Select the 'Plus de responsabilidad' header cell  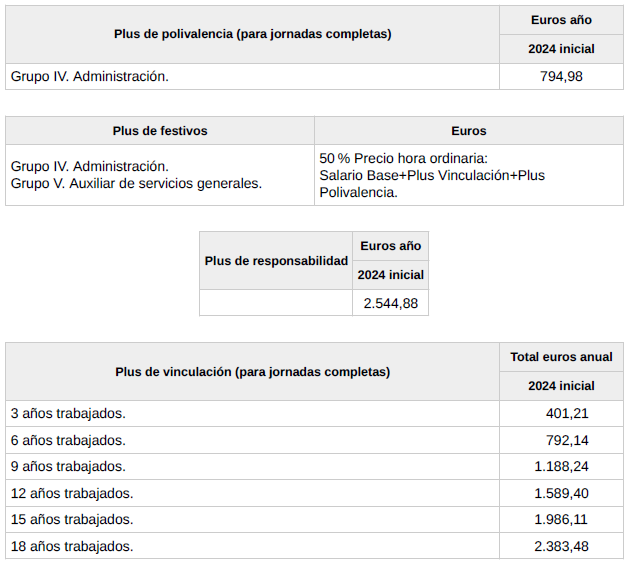click(x=276, y=261)
